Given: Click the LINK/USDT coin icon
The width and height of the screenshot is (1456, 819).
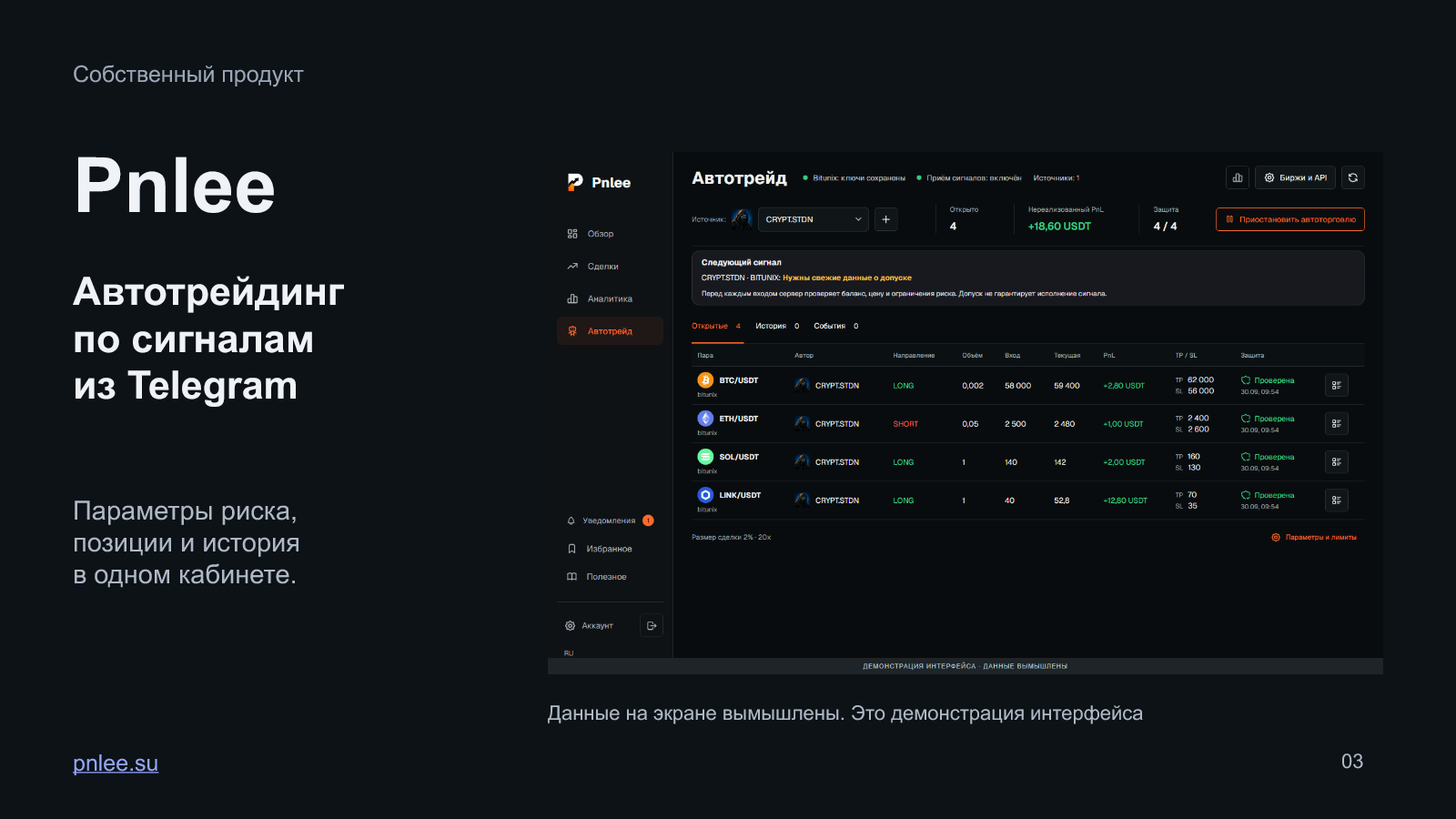Looking at the screenshot, I should tap(705, 495).
